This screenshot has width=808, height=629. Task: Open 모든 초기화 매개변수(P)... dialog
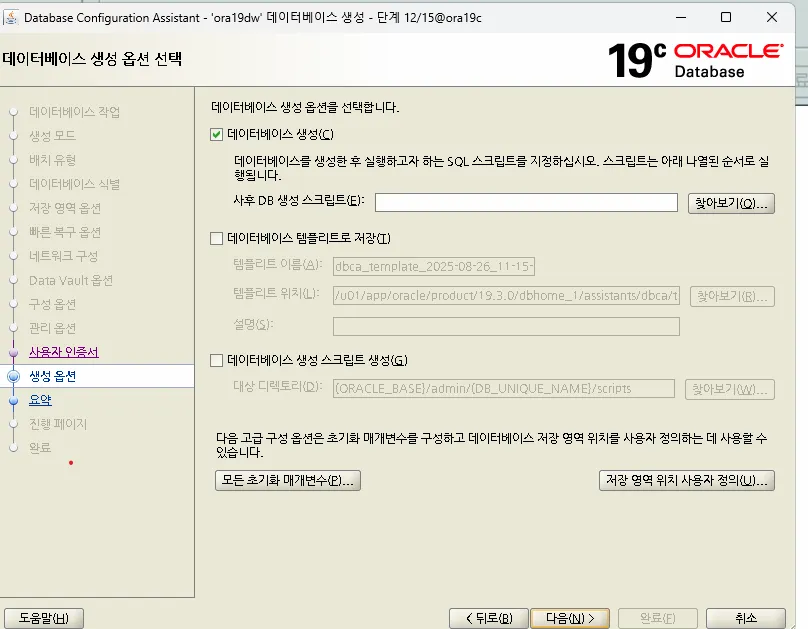(x=288, y=480)
